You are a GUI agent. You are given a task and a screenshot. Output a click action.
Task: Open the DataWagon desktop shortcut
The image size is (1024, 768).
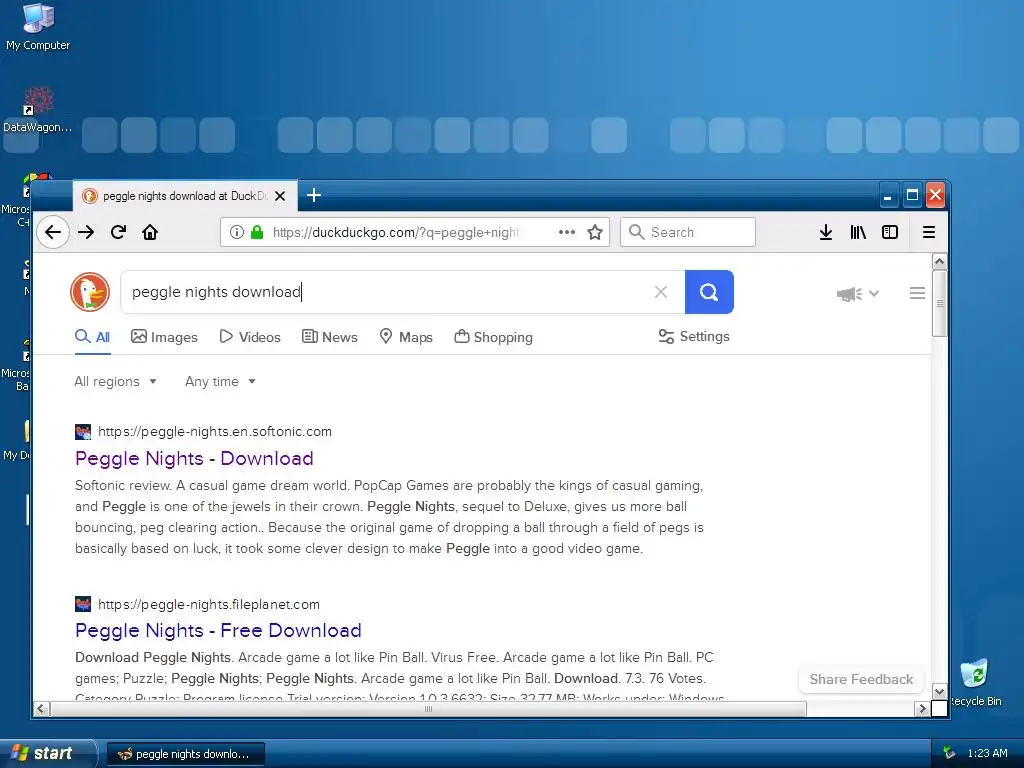pyautogui.click(x=38, y=110)
